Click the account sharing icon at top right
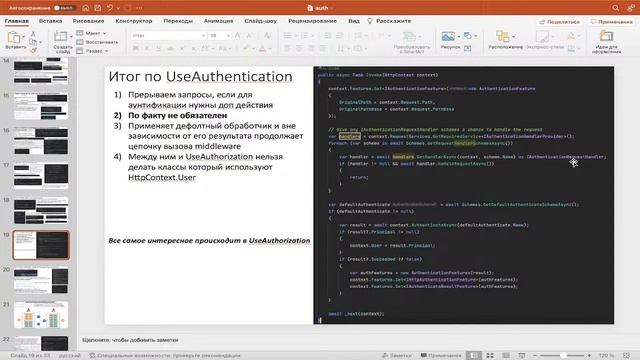This screenshot has width=640, height=360. coord(631,8)
